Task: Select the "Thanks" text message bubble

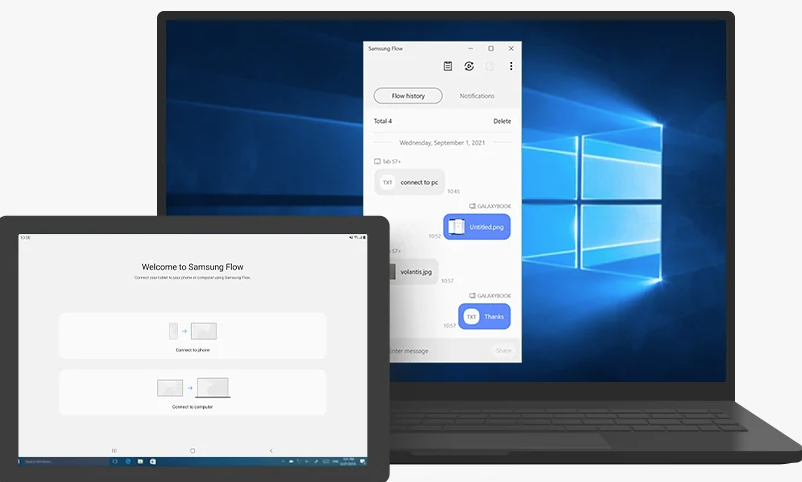Action: [x=485, y=316]
